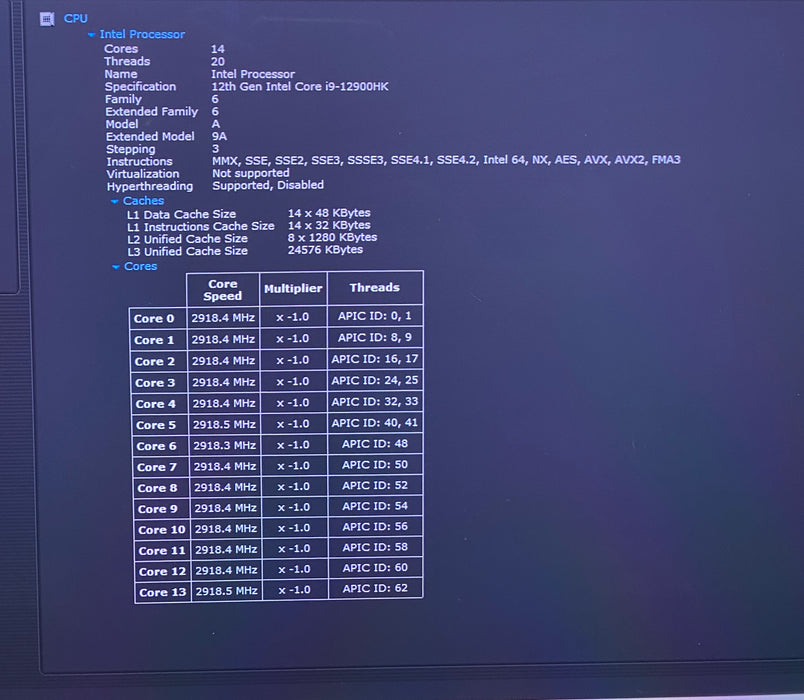Click the Threads value 20
804x700 pixels.
pyautogui.click(x=218, y=62)
